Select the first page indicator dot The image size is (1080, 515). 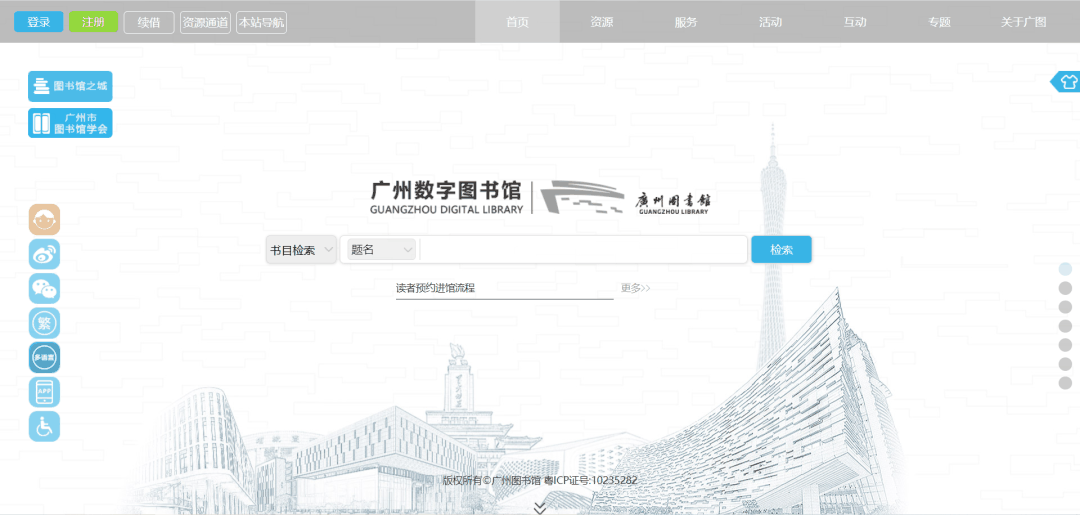click(x=1065, y=269)
